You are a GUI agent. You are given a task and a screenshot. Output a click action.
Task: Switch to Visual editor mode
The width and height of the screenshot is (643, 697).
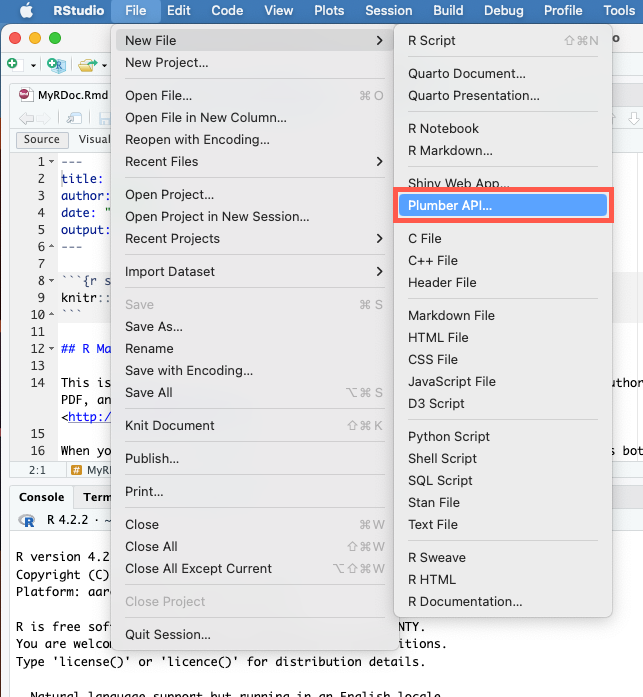coord(94,140)
